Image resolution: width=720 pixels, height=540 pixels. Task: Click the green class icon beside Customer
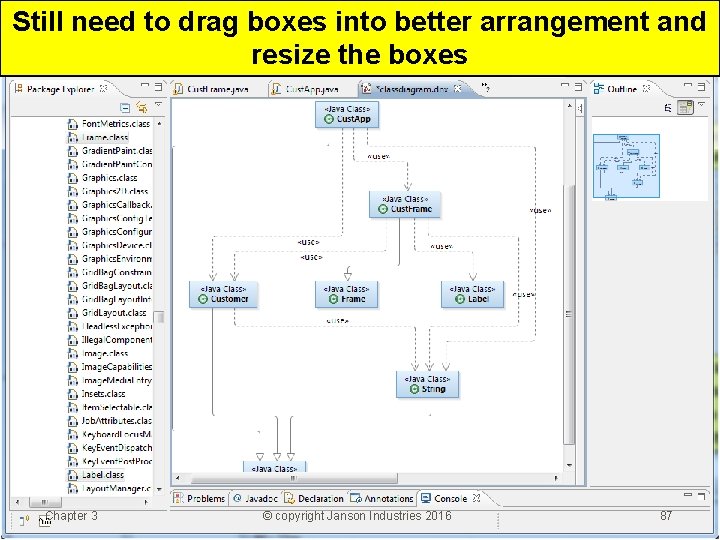tap(203, 299)
